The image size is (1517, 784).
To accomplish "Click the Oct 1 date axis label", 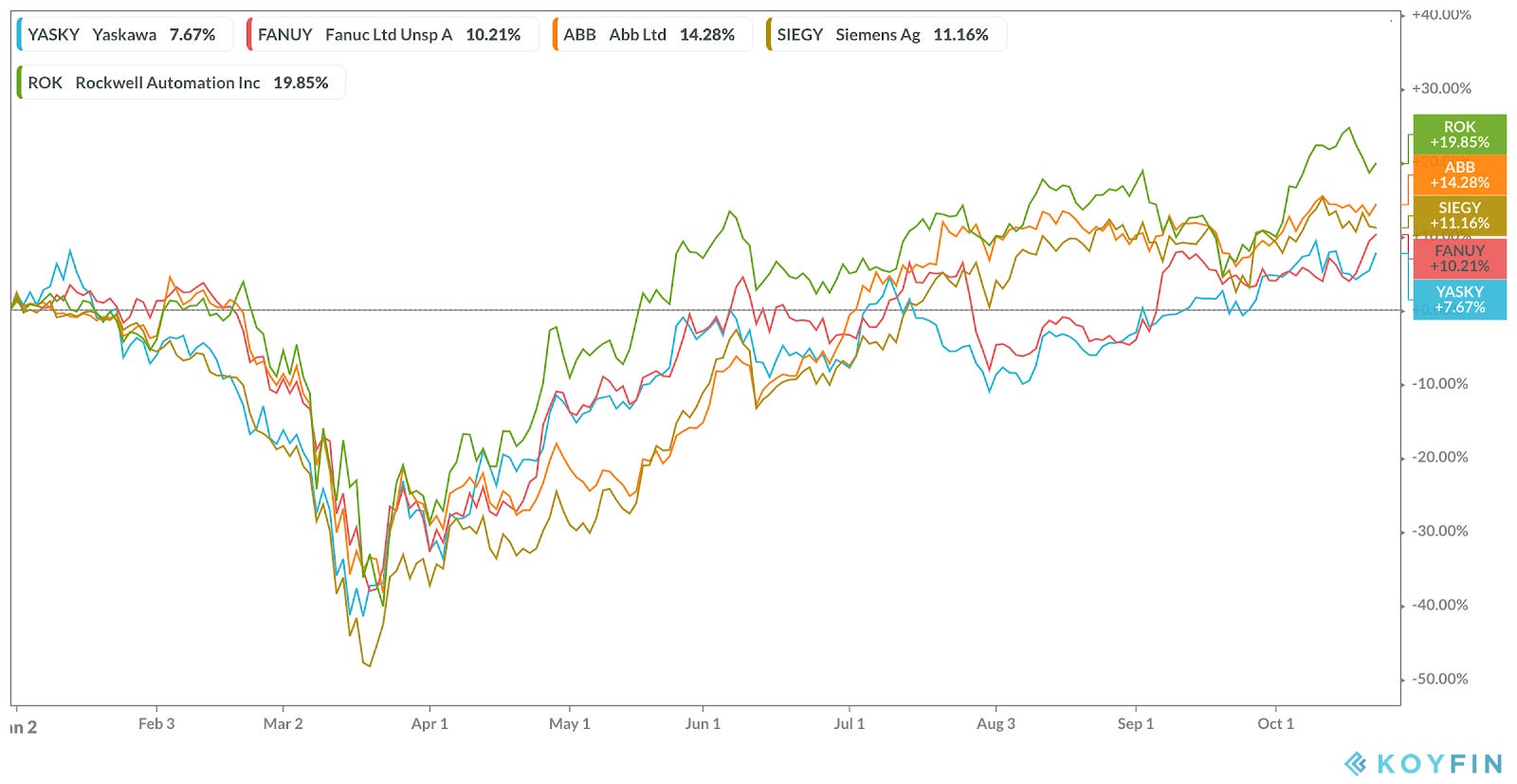I will coord(1275,723).
